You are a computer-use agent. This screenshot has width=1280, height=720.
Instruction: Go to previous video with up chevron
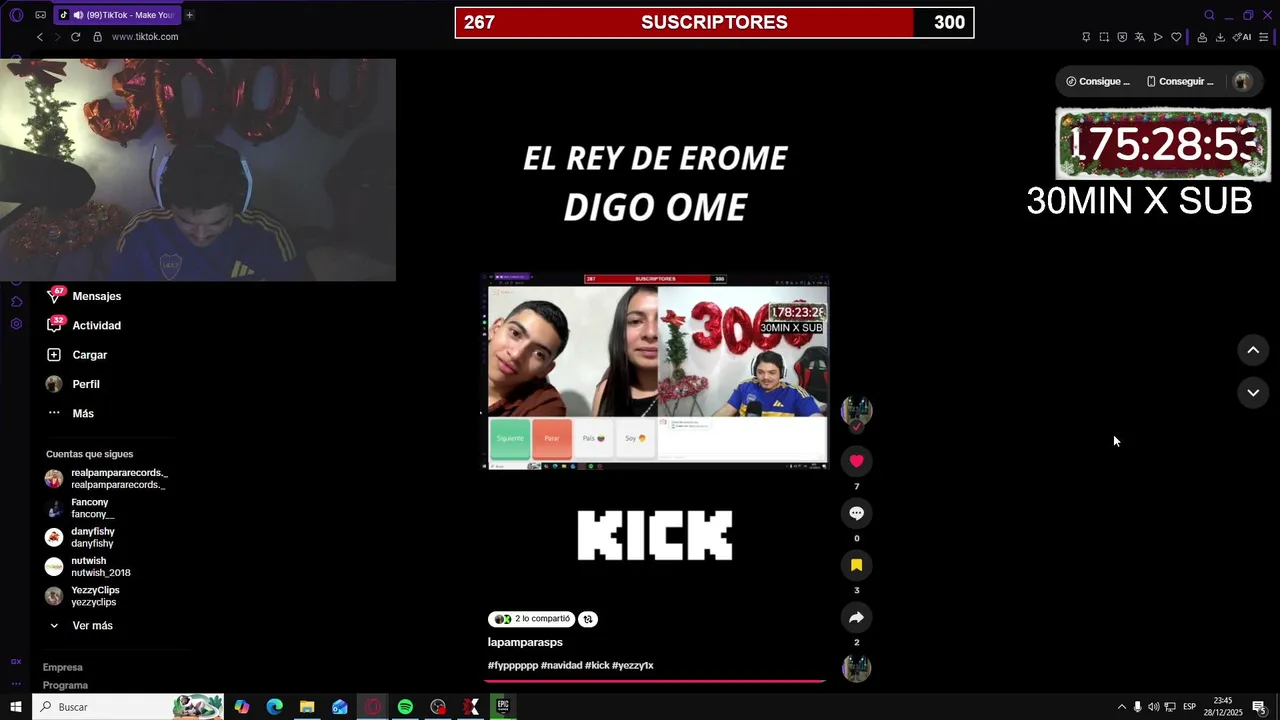(x=1253, y=350)
